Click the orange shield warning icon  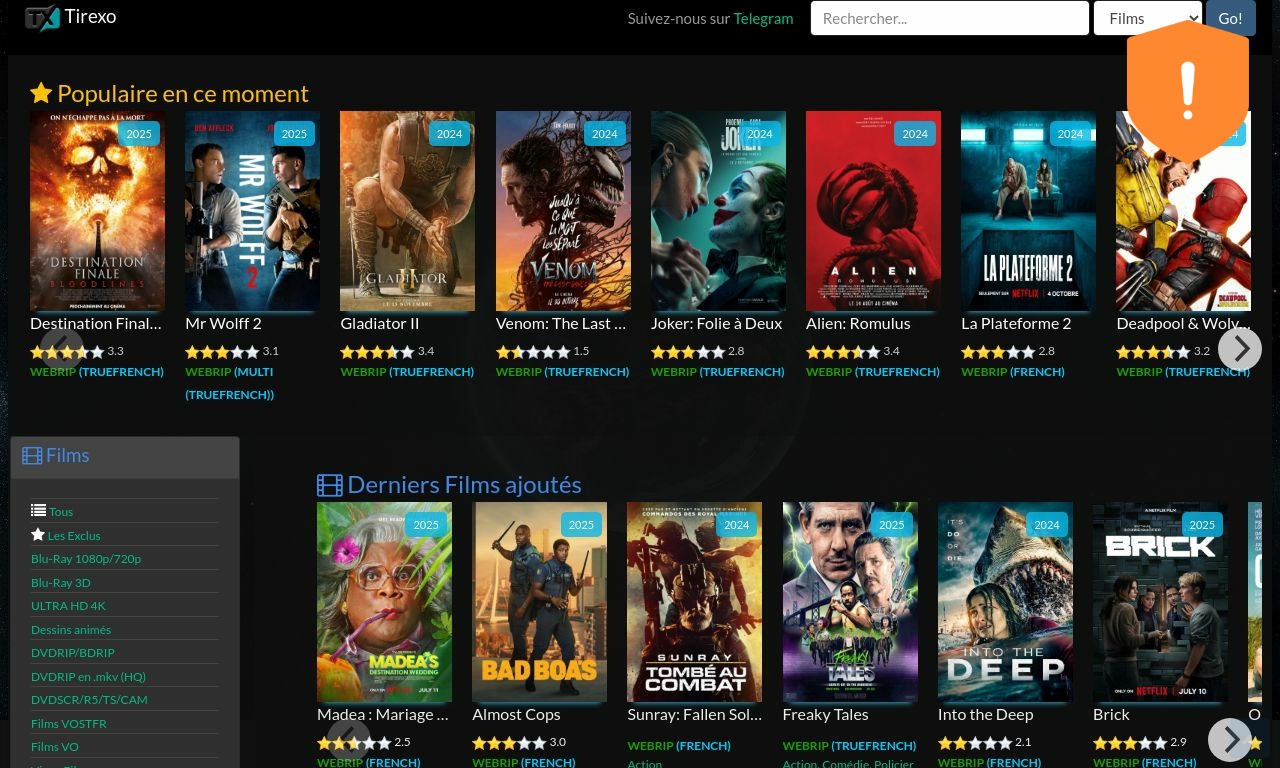tap(1188, 92)
